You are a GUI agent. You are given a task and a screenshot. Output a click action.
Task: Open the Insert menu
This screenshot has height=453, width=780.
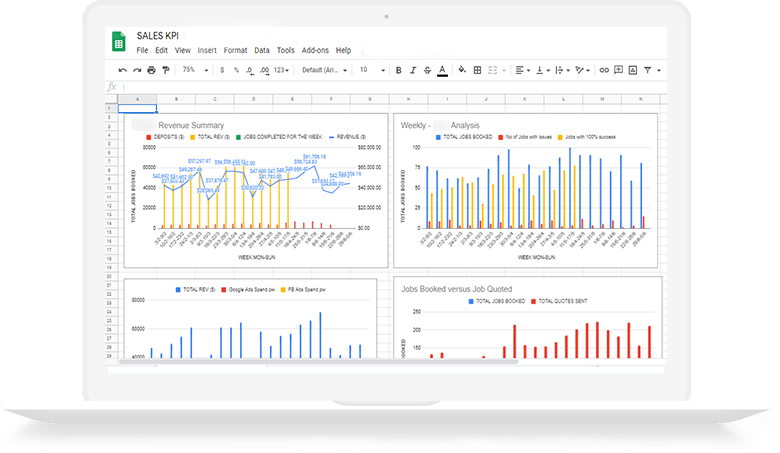pyautogui.click(x=207, y=50)
